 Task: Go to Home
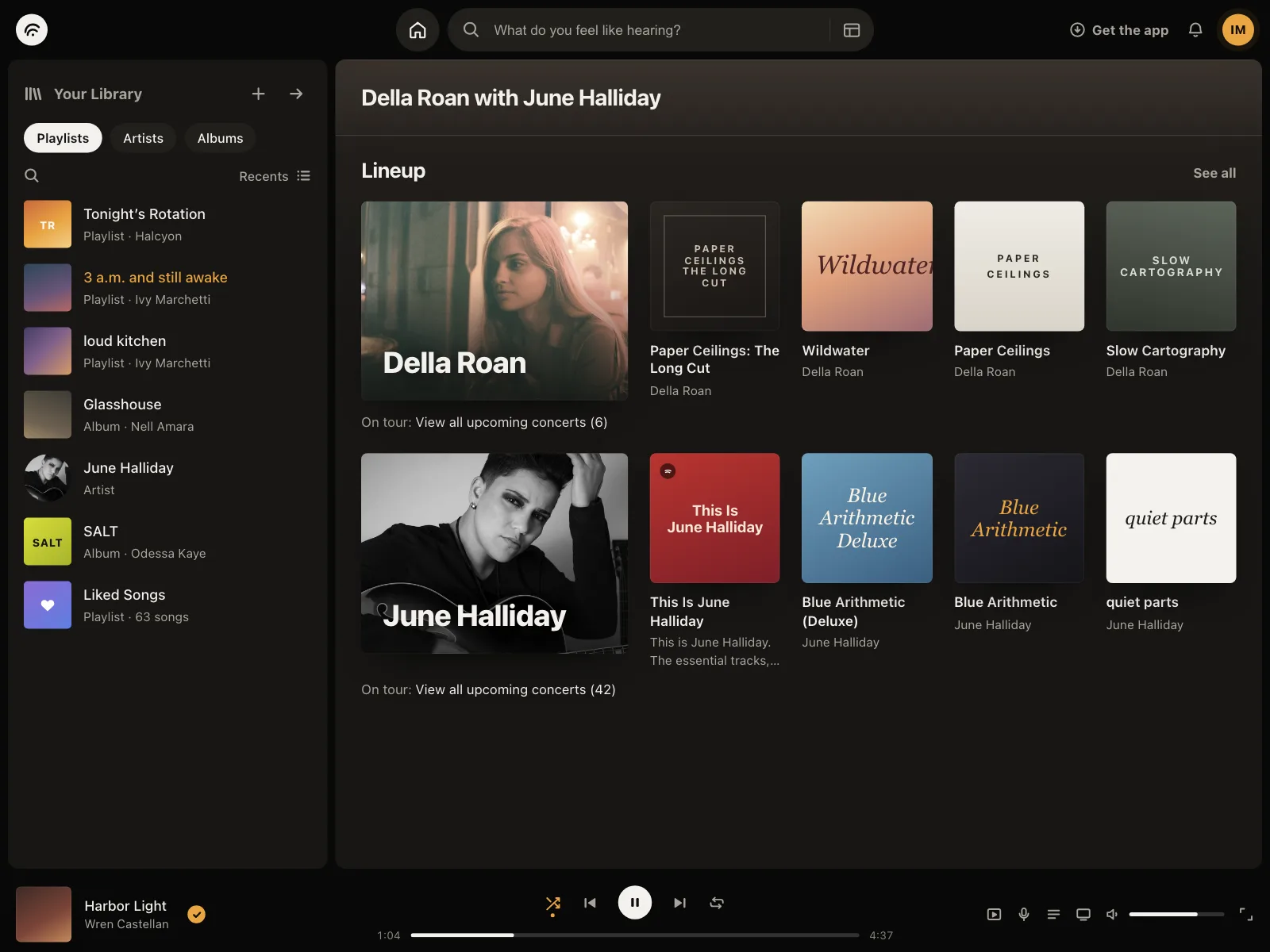coord(418,30)
